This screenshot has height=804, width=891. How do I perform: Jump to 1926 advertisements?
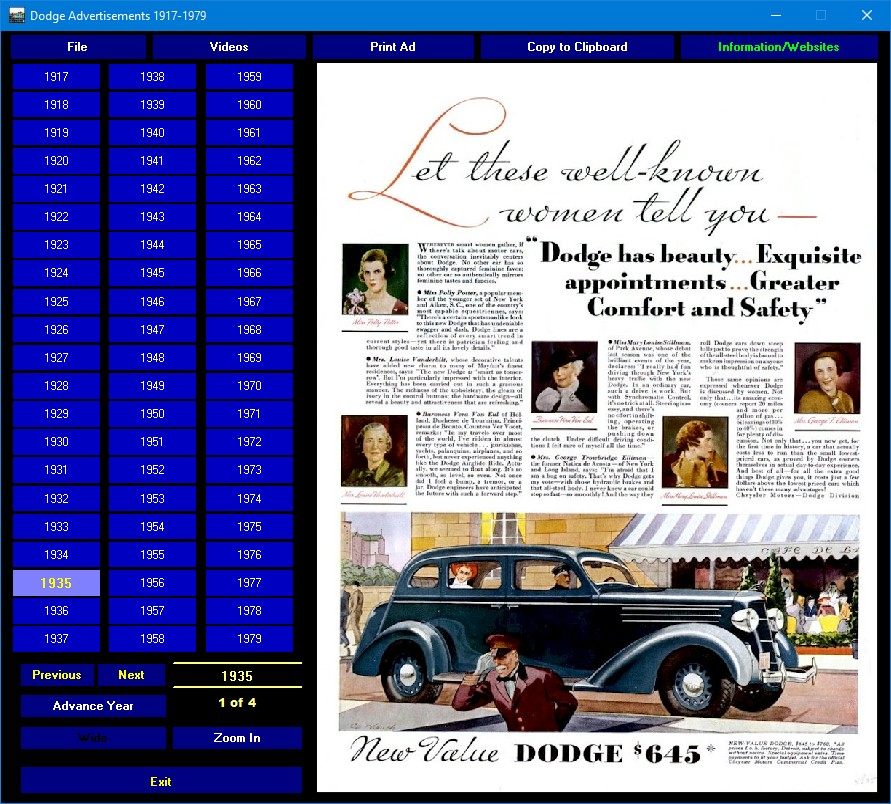pyautogui.click(x=56, y=330)
